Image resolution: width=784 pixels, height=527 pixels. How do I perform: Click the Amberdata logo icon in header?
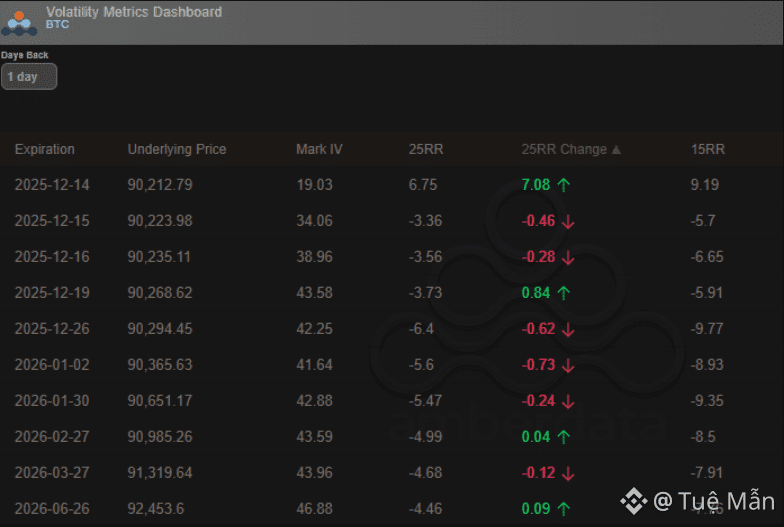click(x=20, y=20)
